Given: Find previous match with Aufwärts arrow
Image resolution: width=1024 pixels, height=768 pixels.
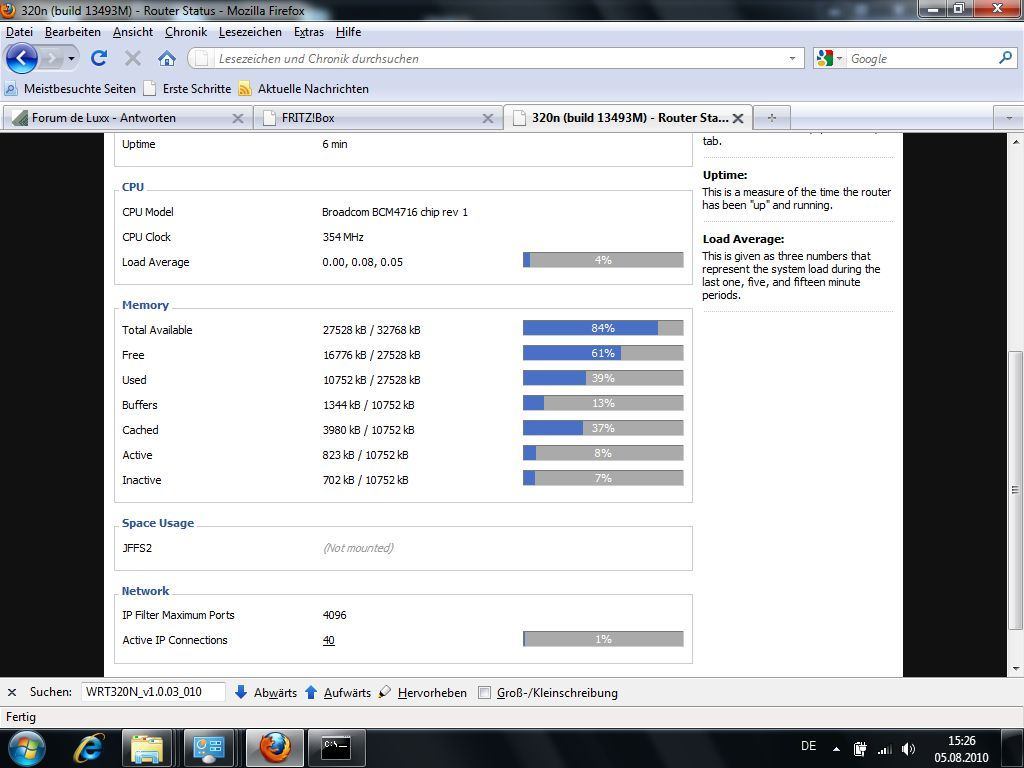Looking at the screenshot, I should click(338, 692).
